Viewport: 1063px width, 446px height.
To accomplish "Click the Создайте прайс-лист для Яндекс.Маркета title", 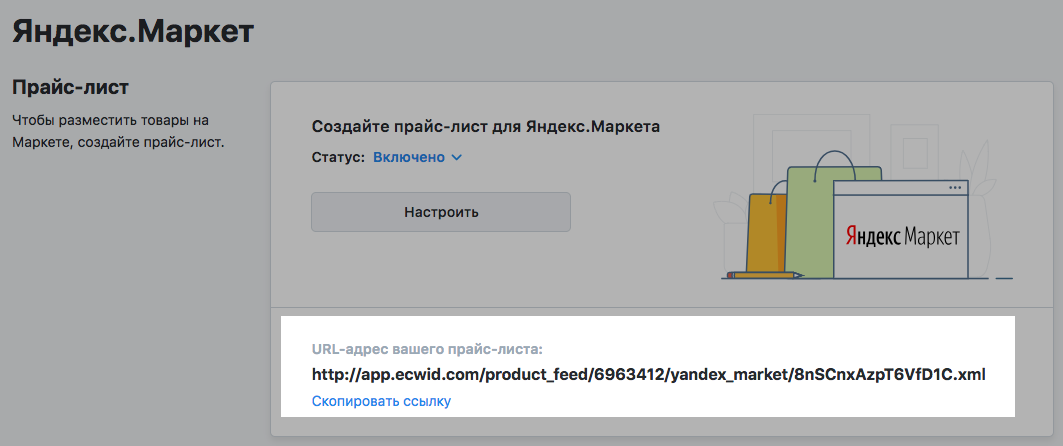I will coord(485,127).
